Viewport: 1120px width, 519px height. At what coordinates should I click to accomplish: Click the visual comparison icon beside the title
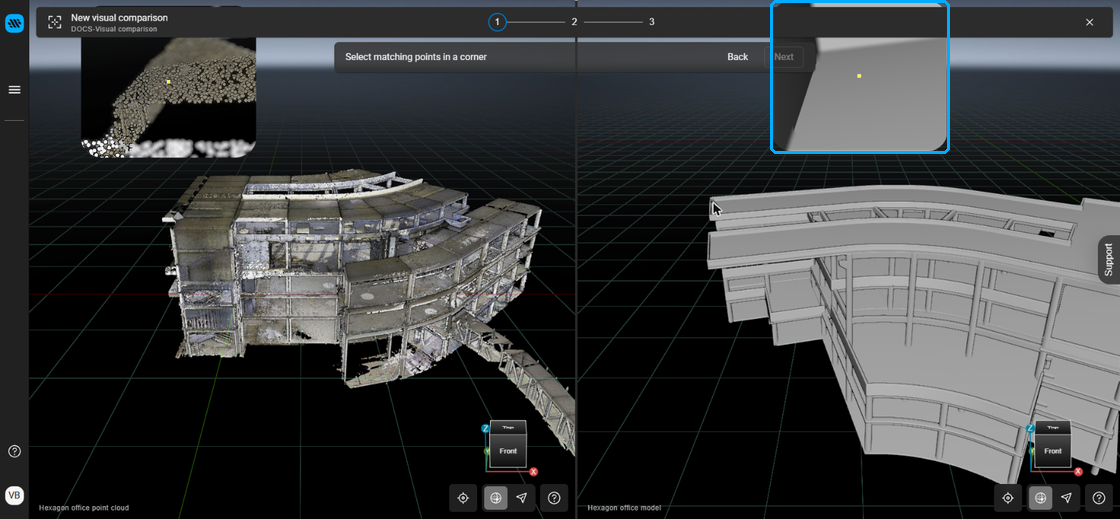(54, 22)
